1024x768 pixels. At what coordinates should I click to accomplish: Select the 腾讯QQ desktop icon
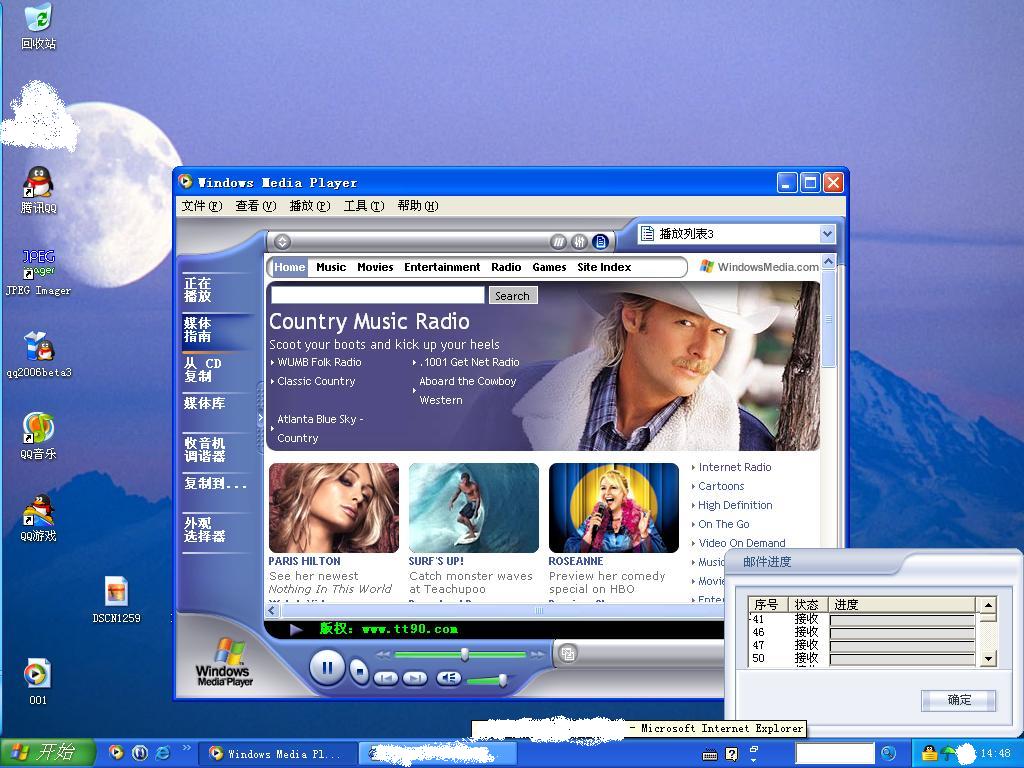(x=39, y=190)
